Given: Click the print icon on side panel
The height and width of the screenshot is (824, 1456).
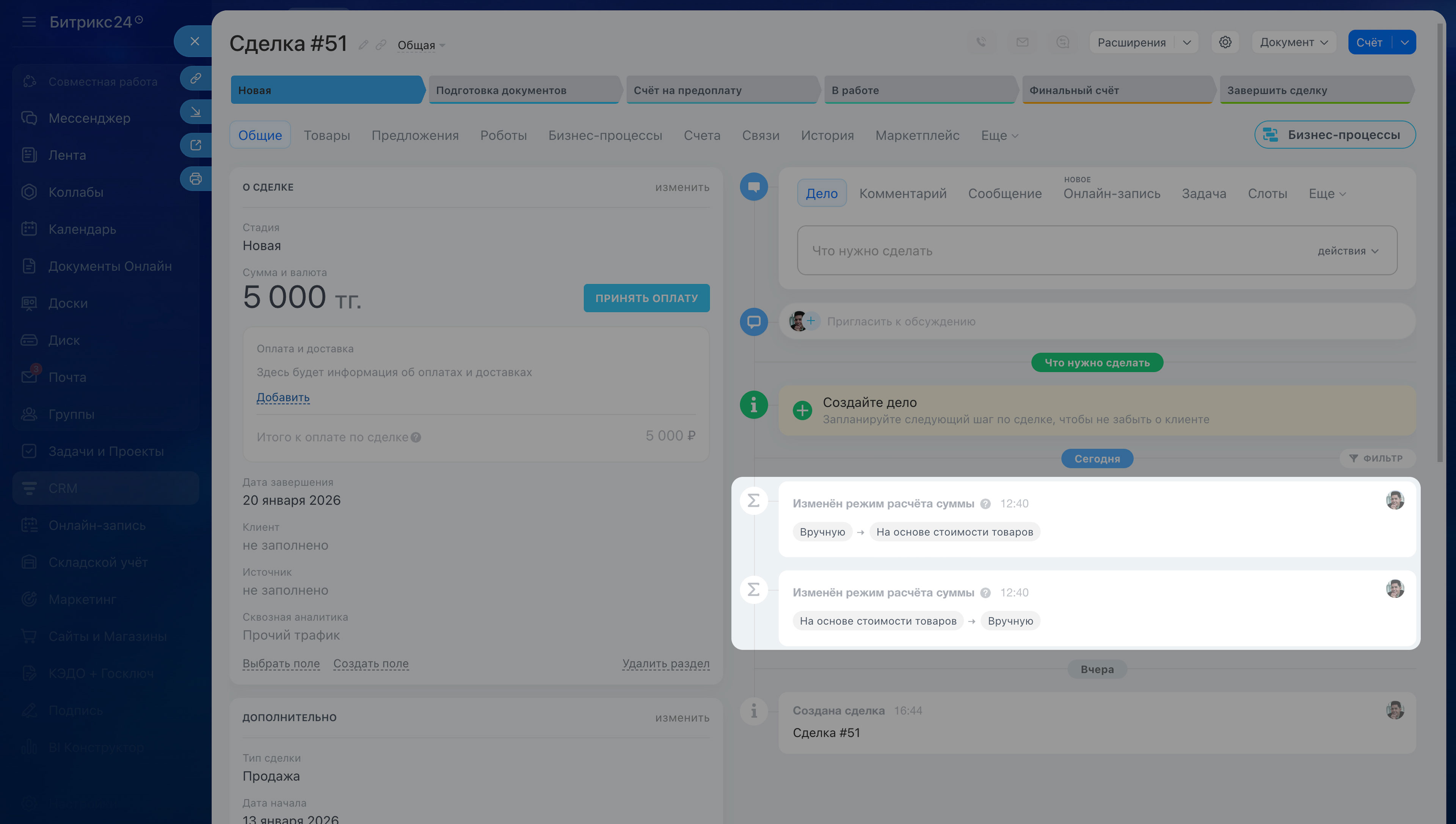Looking at the screenshot, I should [196, 179].
